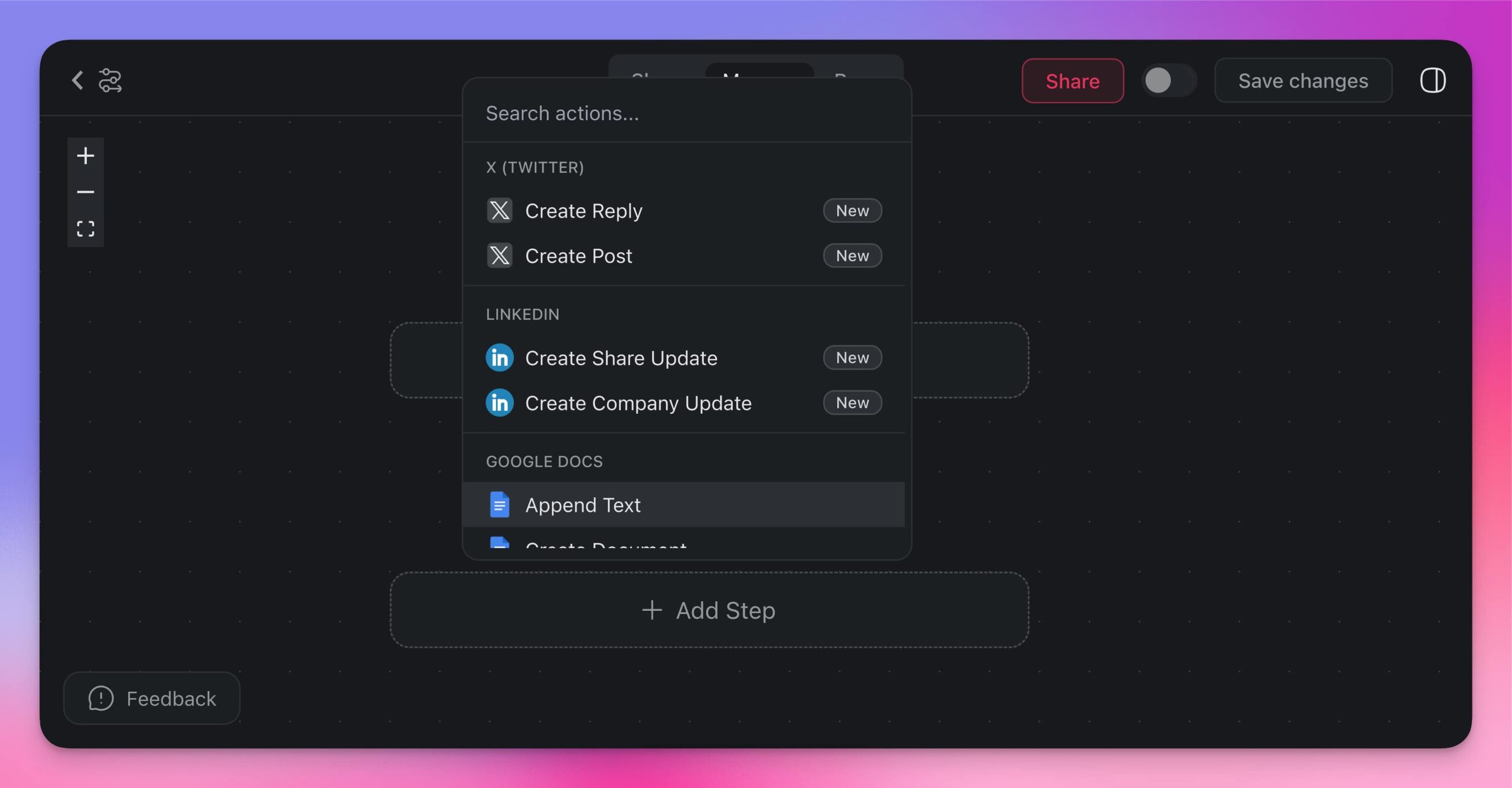1512x788 pixels.
Task: Click the back chevron arrow
Action: (x=77, y=80)
